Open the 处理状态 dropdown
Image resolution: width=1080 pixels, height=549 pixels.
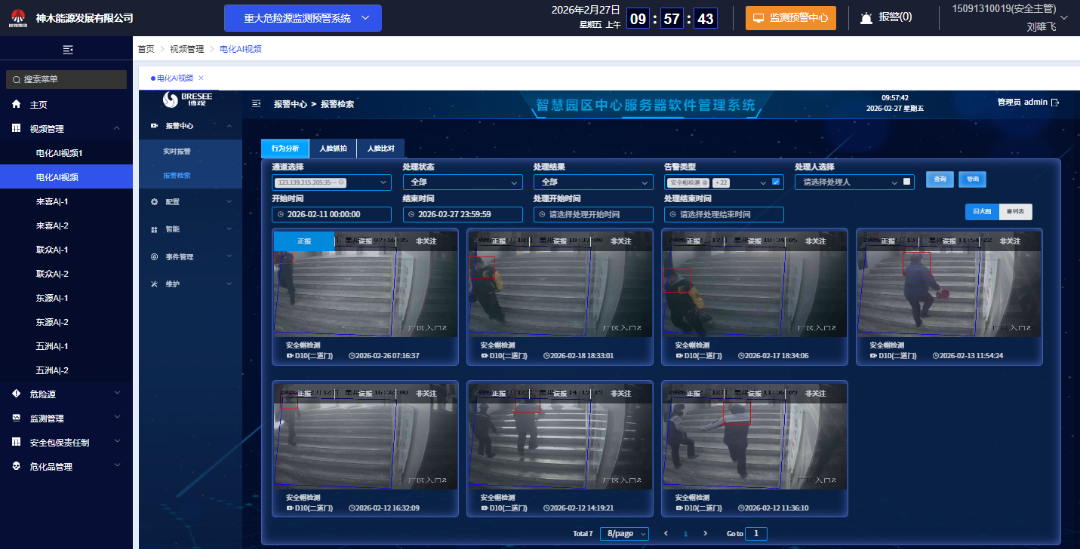coord(462,183)
